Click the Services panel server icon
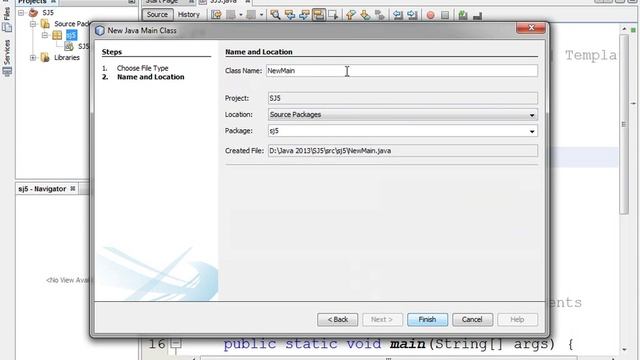 coord(7,72)
